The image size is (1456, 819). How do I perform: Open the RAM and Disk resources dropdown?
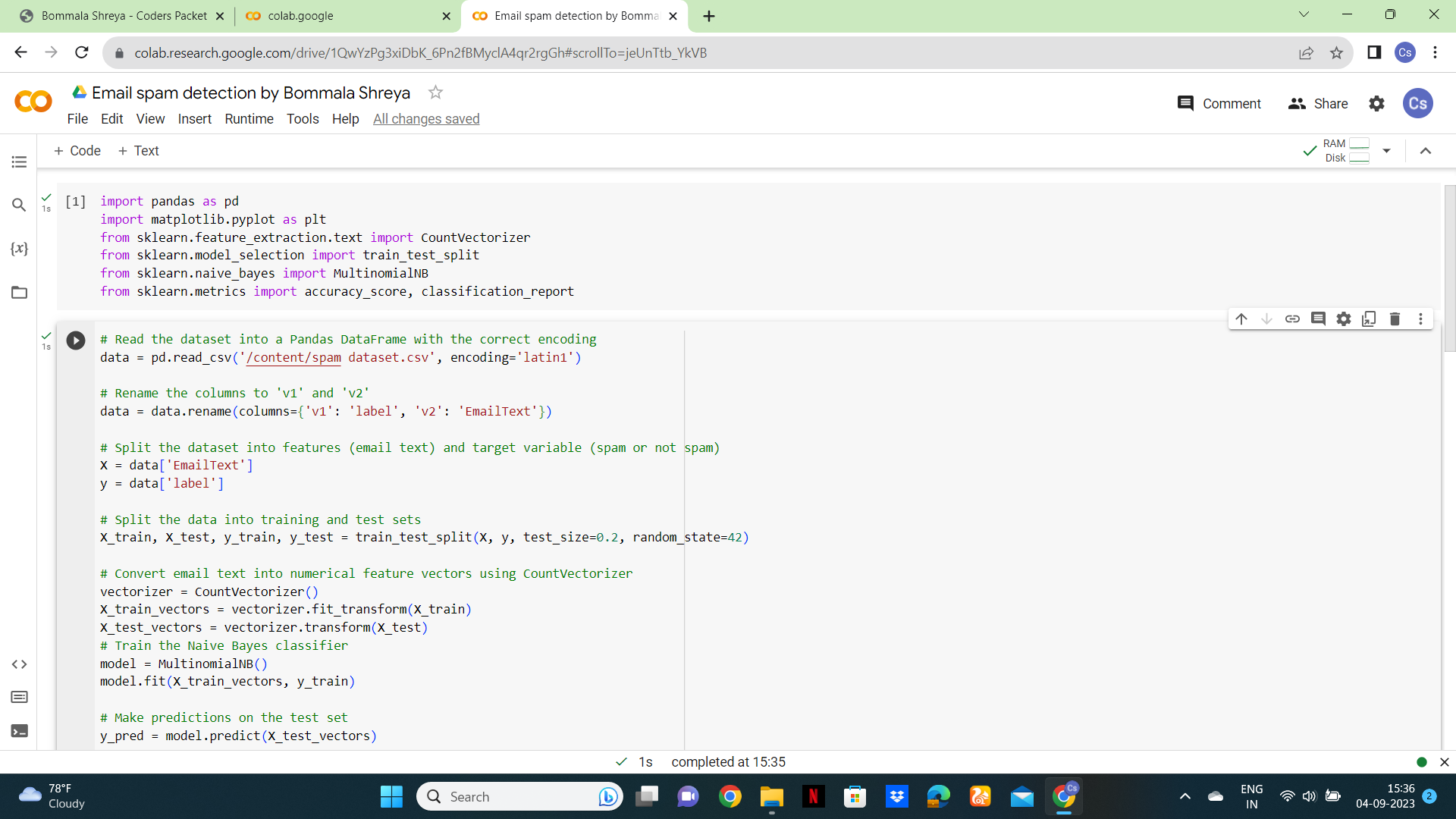coord(1386,151)
